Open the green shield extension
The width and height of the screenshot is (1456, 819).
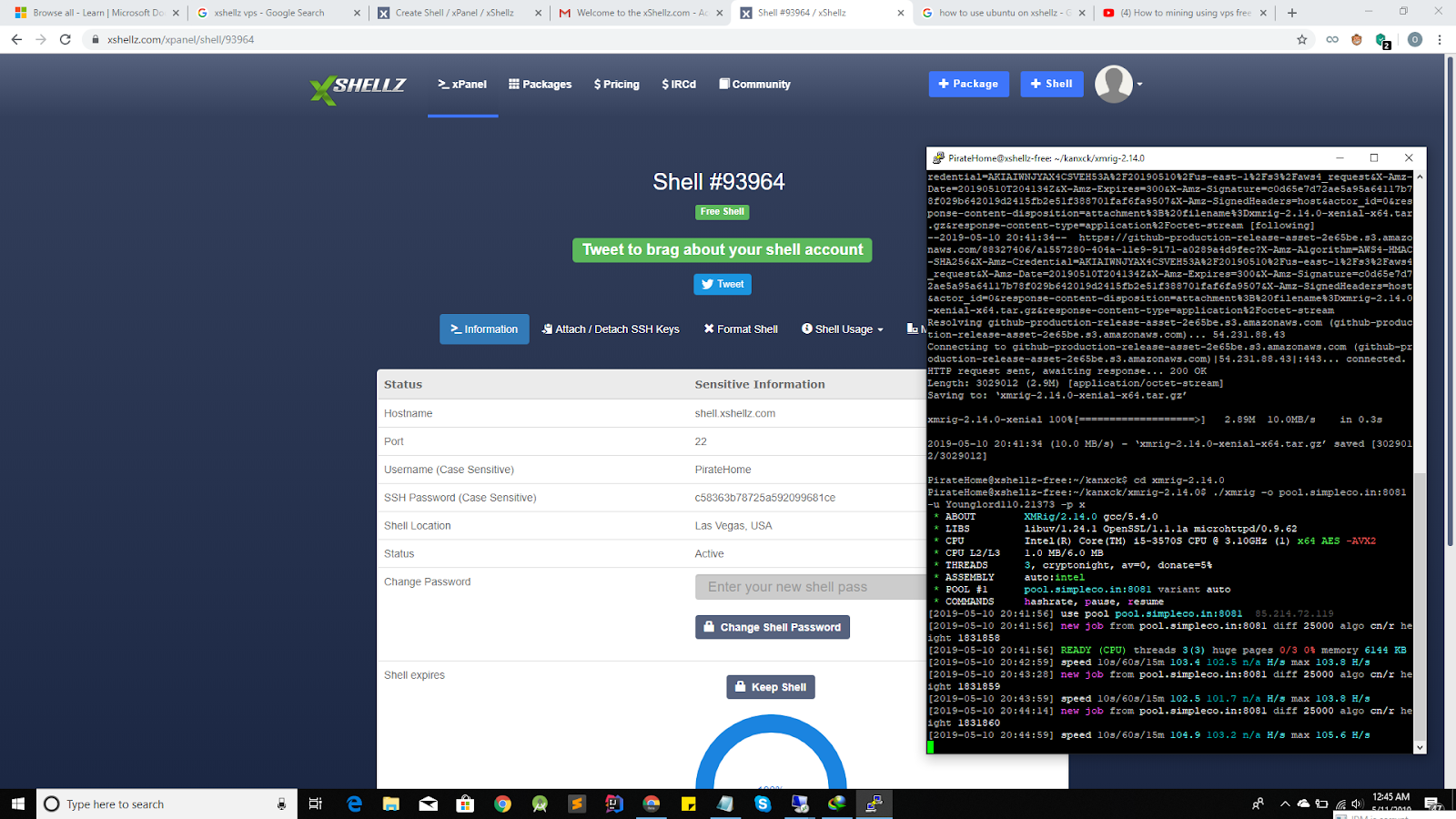point(1382,40)
